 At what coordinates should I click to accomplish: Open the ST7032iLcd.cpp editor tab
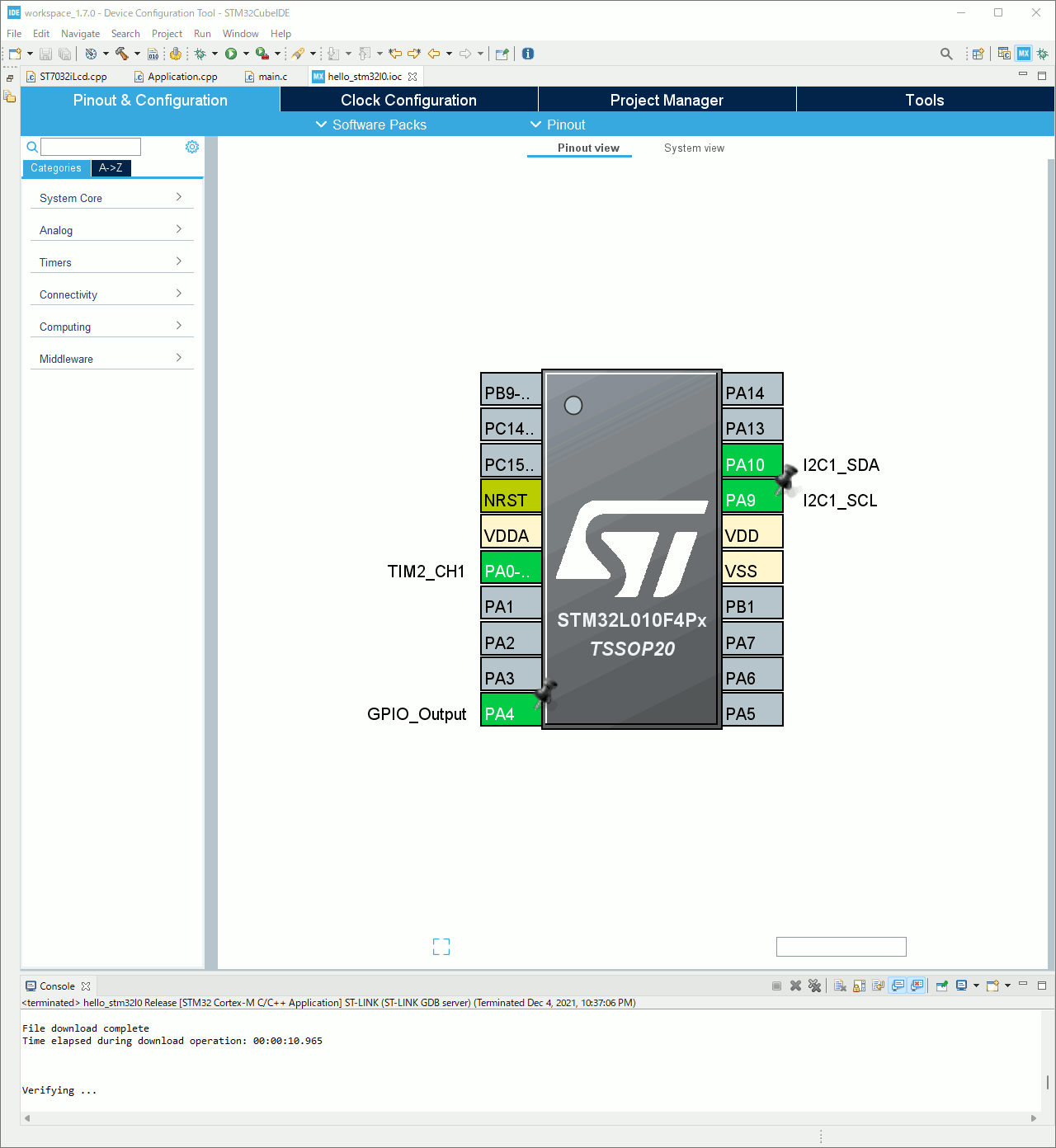click(66, 77)
